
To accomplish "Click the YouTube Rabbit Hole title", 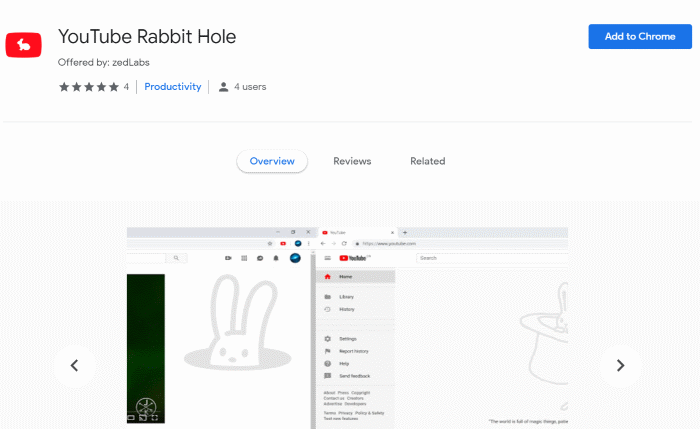I will pyautogui.click(x=147, y=37).
